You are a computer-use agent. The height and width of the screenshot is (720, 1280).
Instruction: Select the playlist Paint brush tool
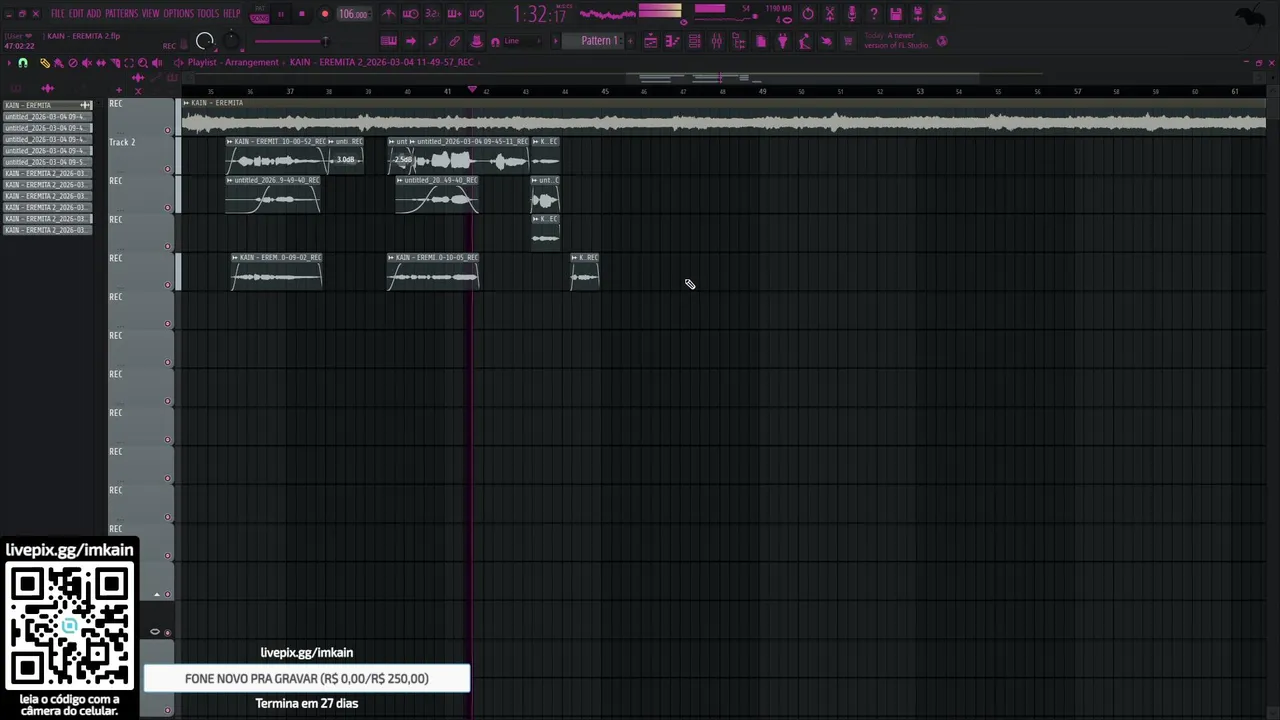click(x=58, y=62)
